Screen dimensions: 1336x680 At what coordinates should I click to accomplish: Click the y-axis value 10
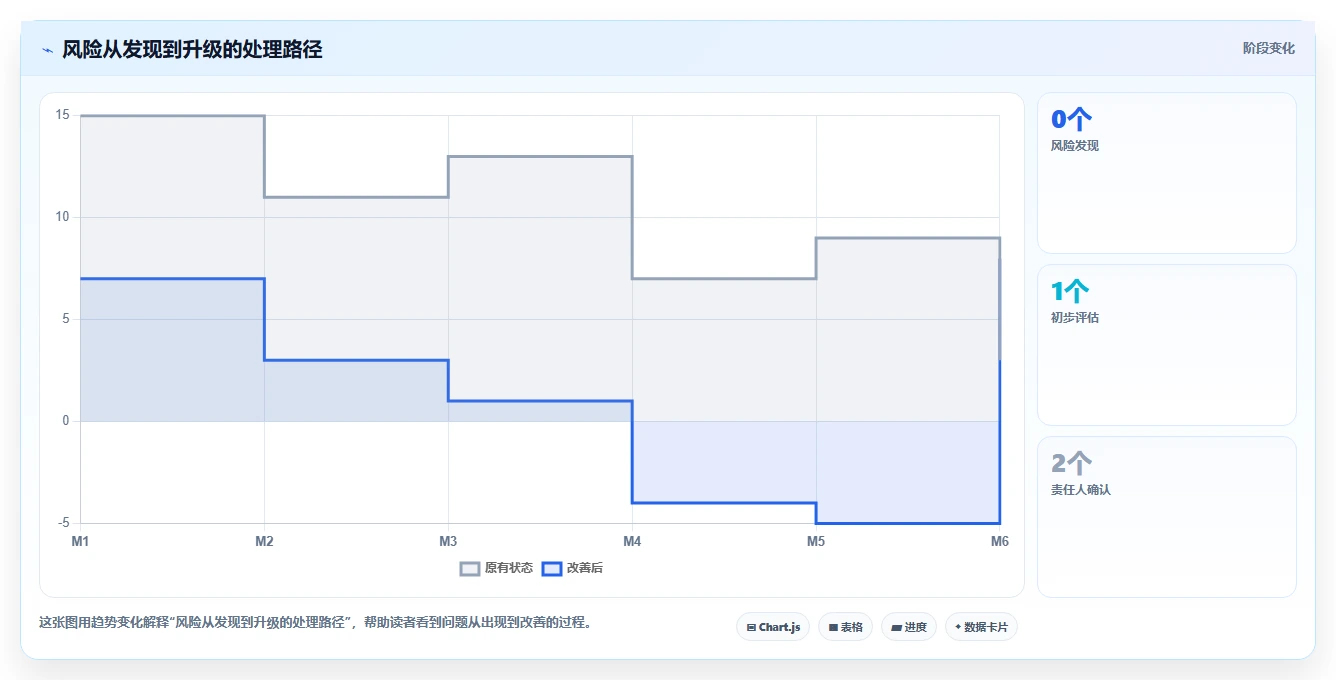tap(62, 217)
